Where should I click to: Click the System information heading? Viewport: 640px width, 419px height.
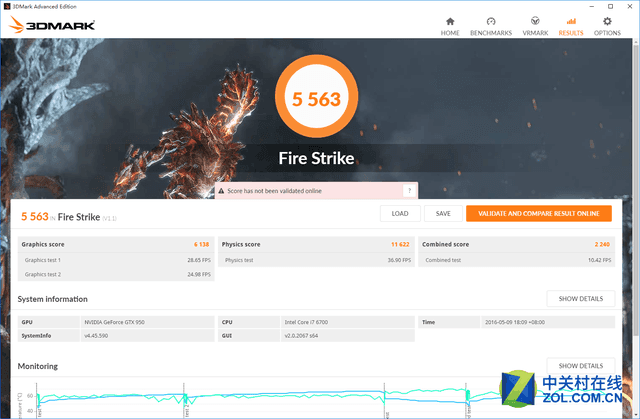pos(53,299)
